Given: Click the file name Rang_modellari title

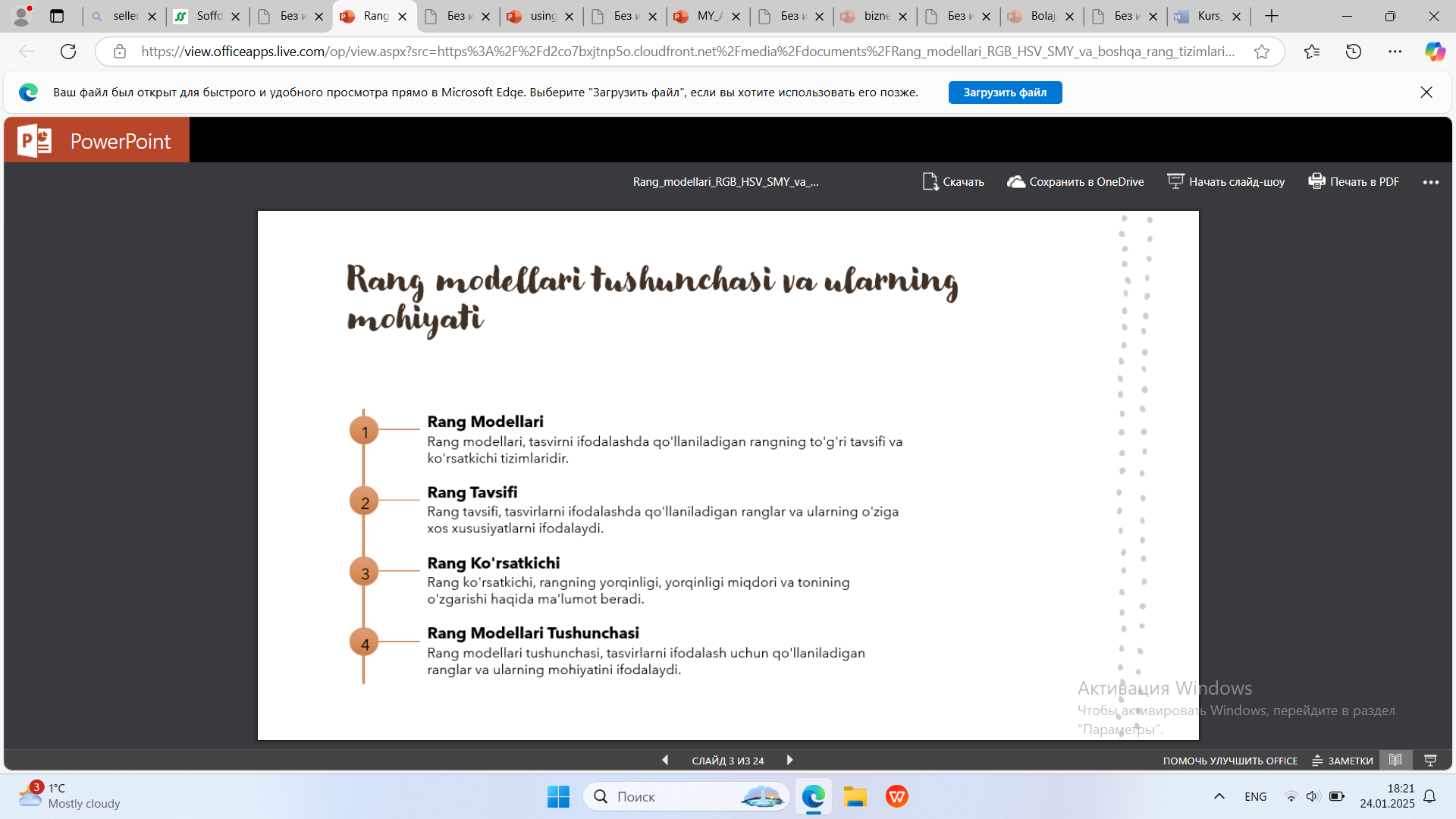Looking at the screenshot, I should pyautogui.click(x=726, y=182).
